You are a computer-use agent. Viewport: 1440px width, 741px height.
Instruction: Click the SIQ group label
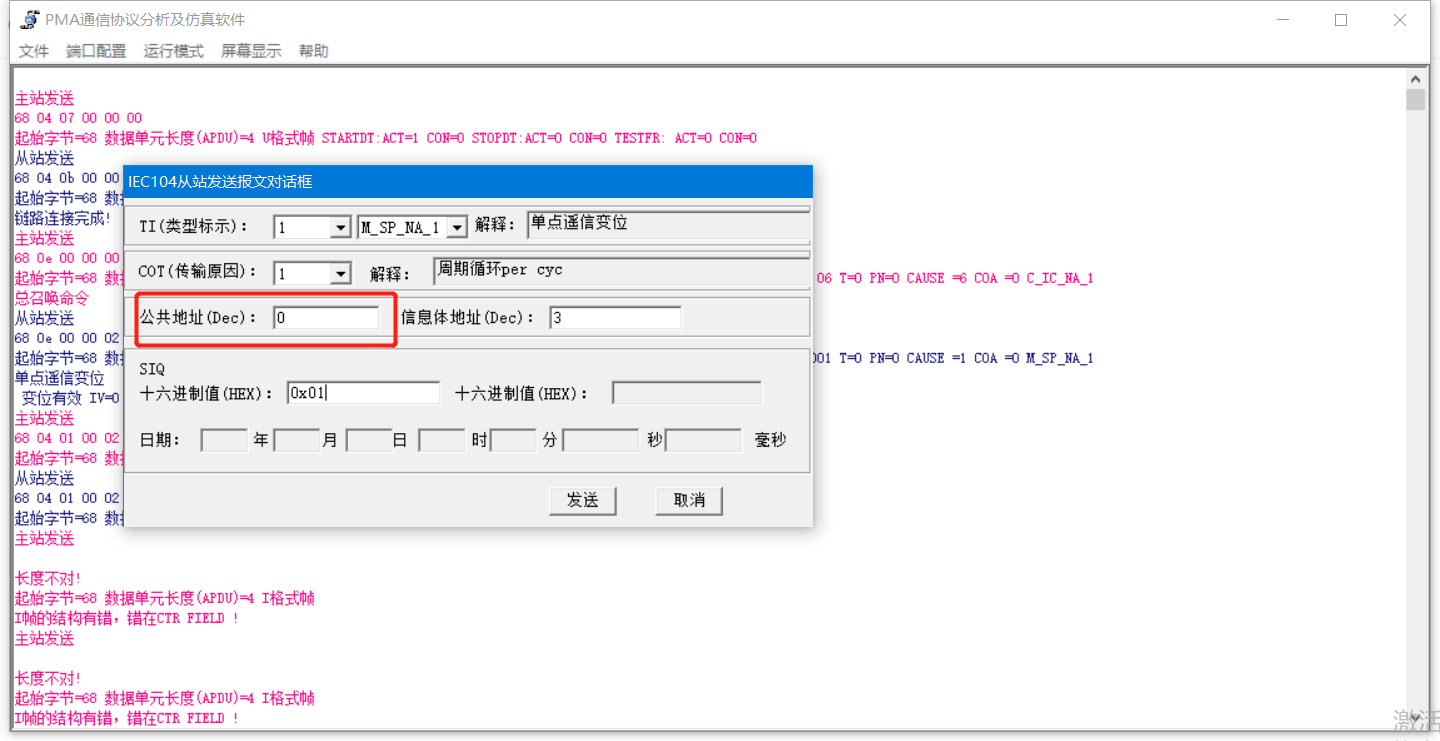(x=152, y=369)
